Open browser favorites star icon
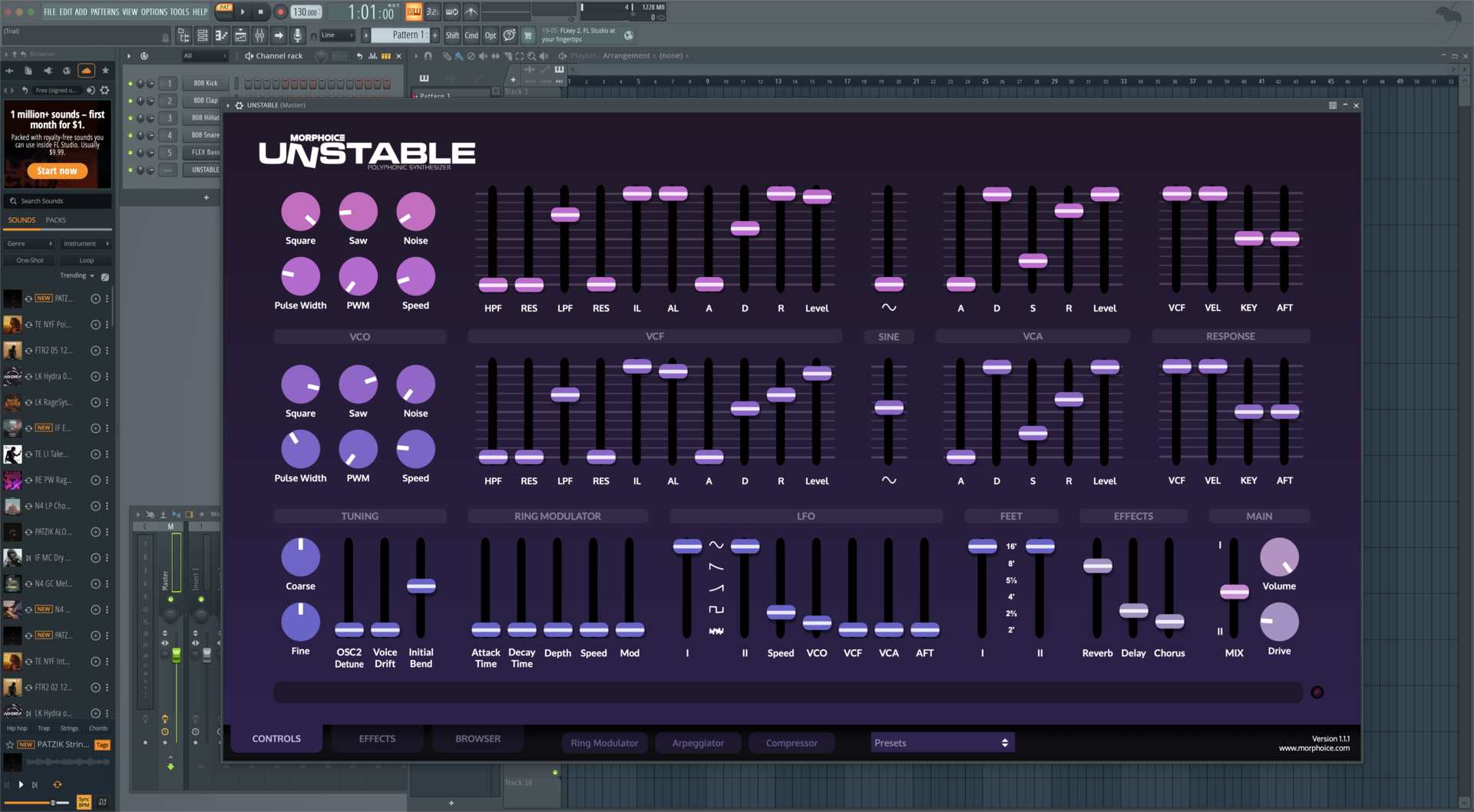Image resolution: width=1474 pixels, height=812 pixels. [x=106, y=71]
